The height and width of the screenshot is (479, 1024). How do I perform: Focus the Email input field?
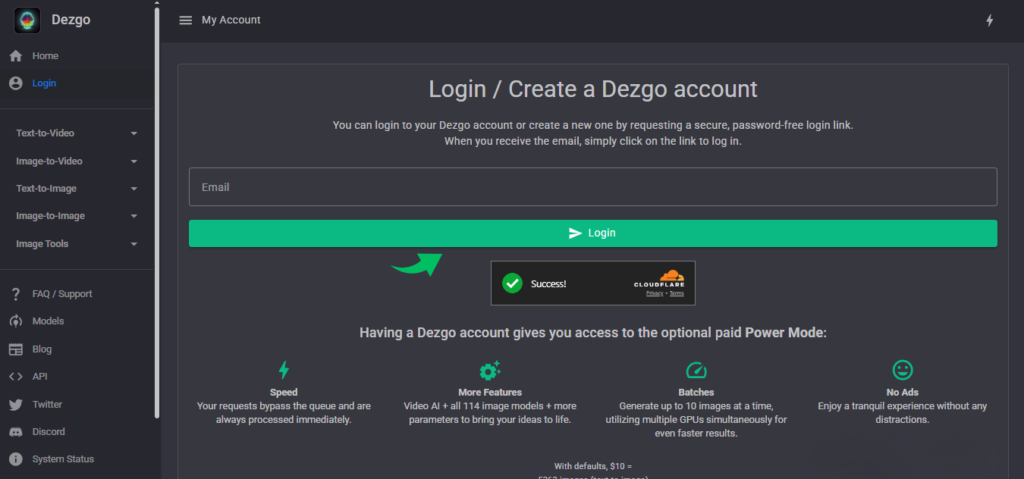click(x=592, y=187)
